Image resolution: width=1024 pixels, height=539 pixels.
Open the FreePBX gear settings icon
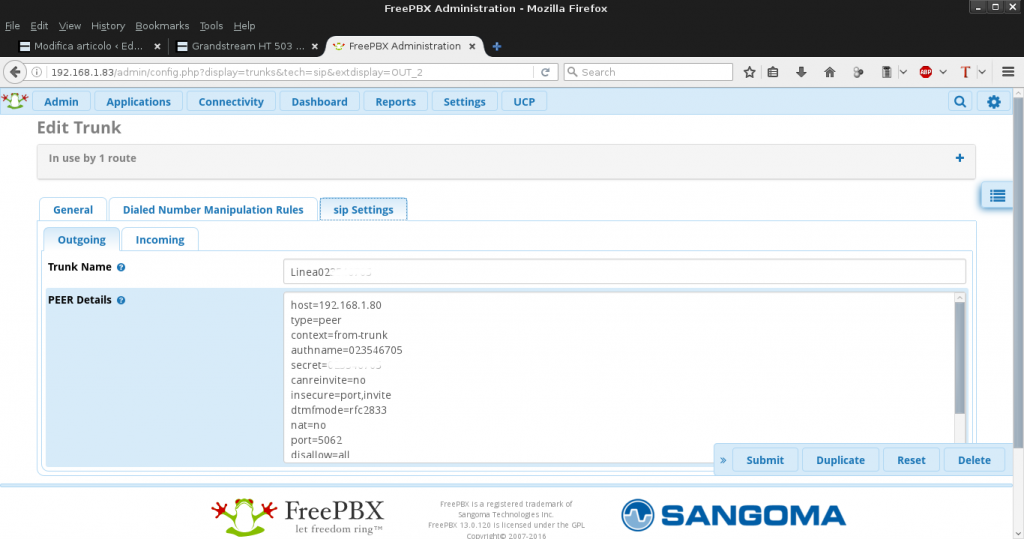[993, 101]
